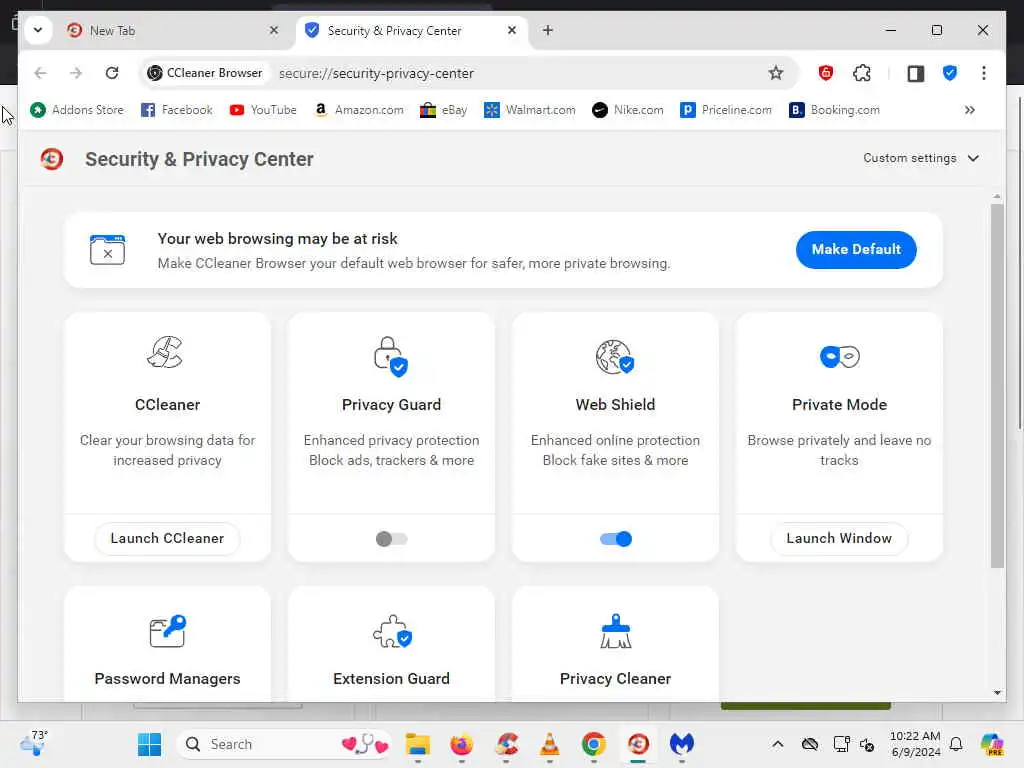Click the Privacy Guard padlock icon

(x=391, y=356)
